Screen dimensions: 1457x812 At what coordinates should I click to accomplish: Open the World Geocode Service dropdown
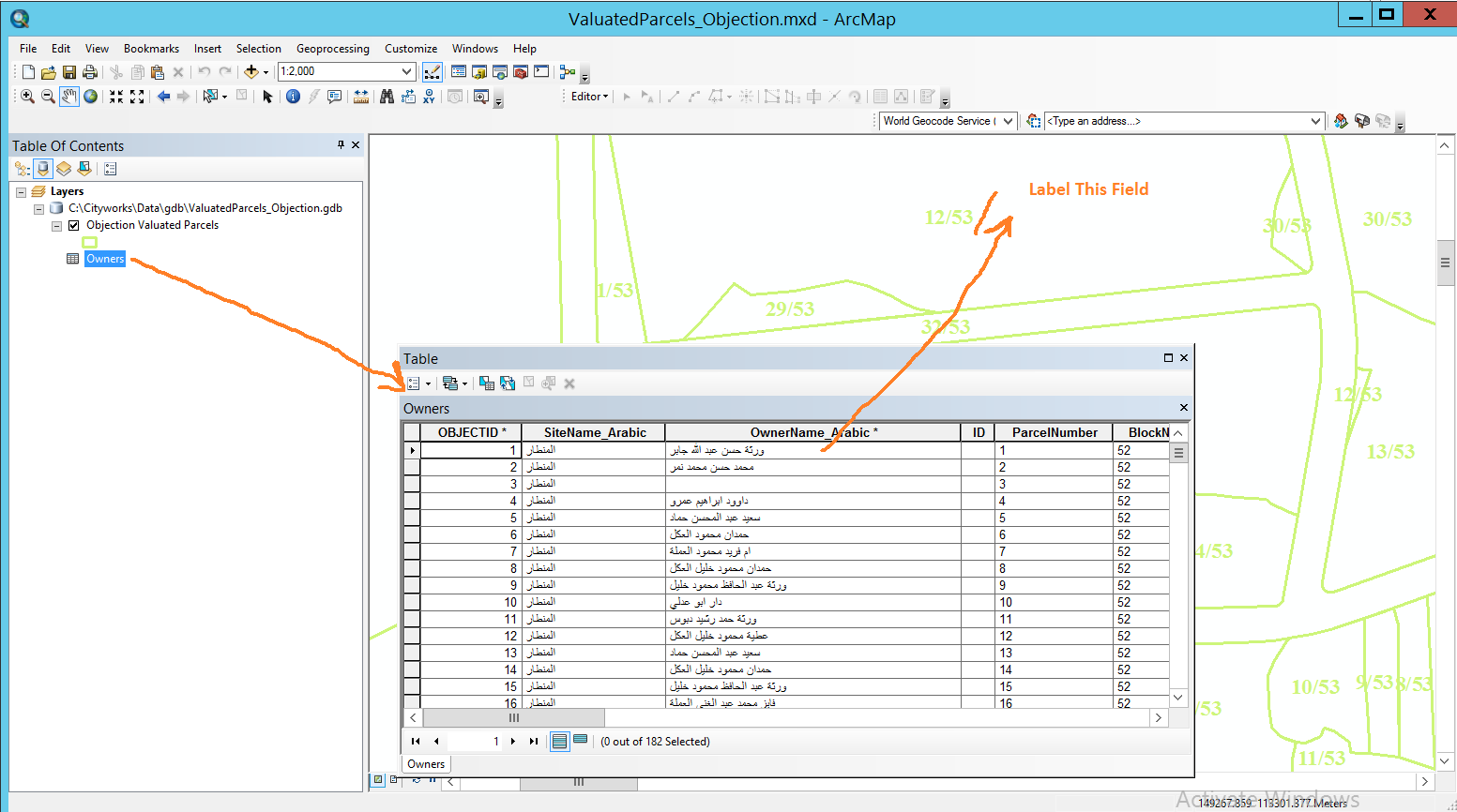(x=1008, y=121)
